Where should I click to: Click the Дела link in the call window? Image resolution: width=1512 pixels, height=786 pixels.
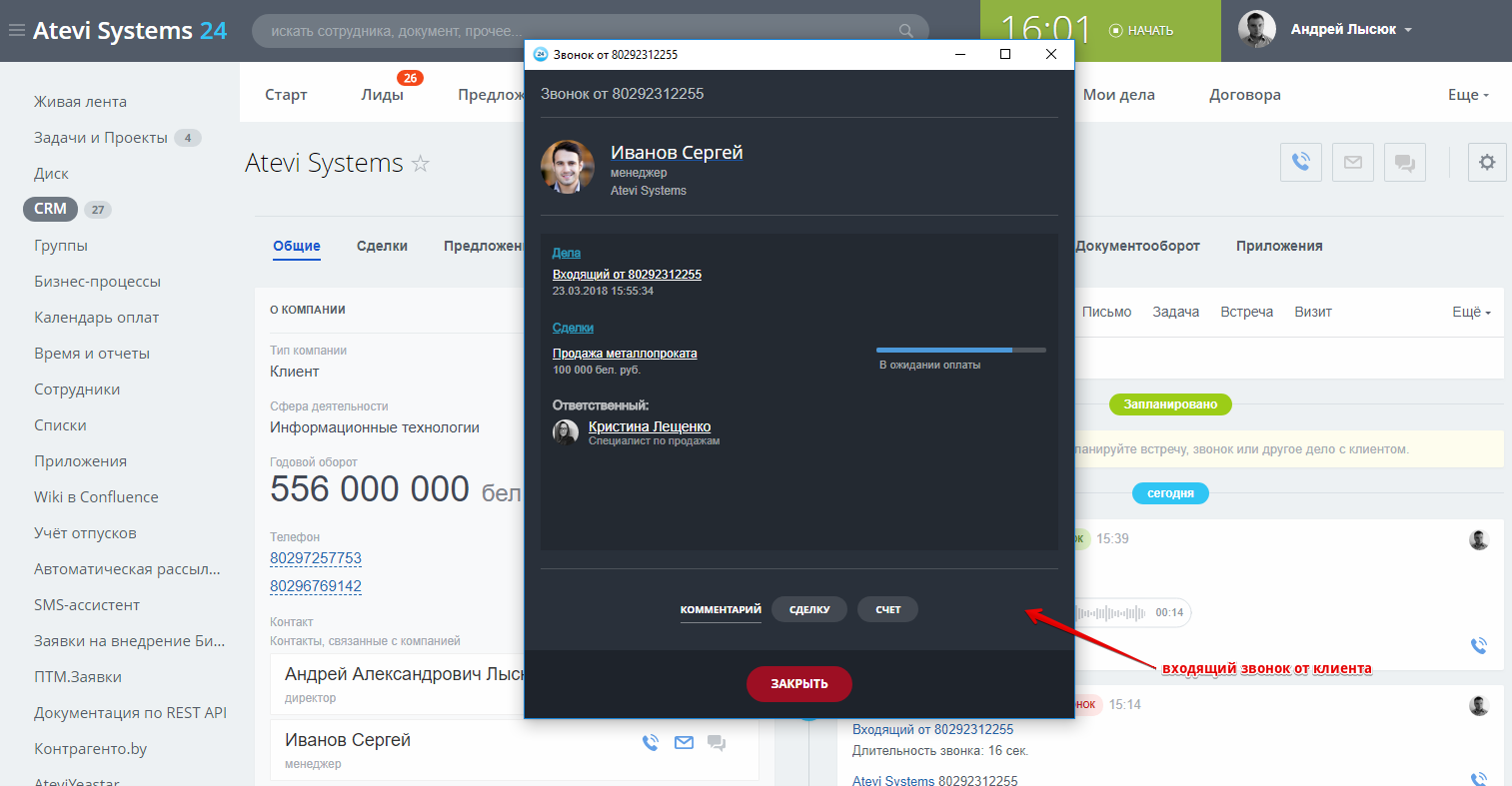(567, 253)
